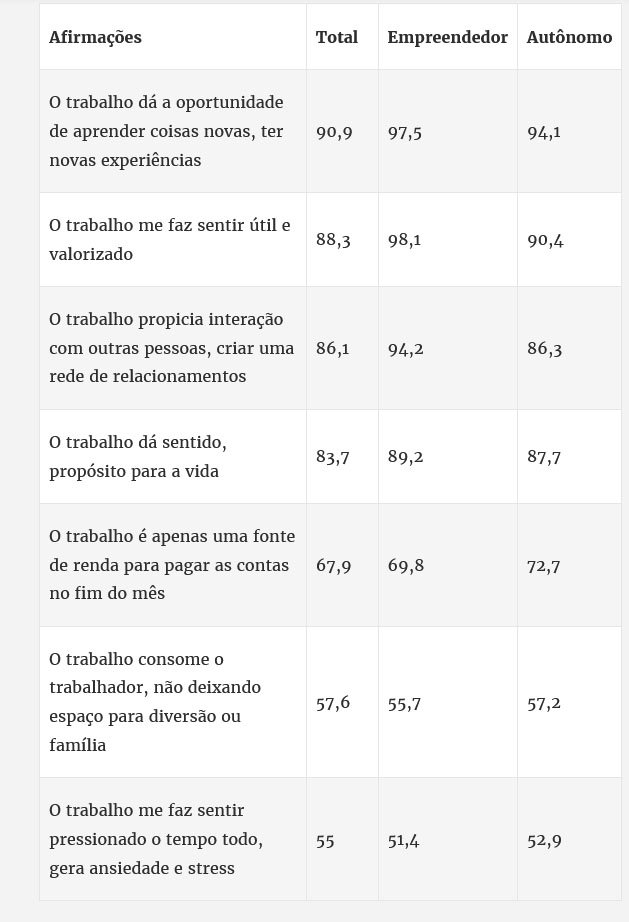Select the "Autônomo" column header
Screen dimensions: 629x922
[x=569, y=37]
